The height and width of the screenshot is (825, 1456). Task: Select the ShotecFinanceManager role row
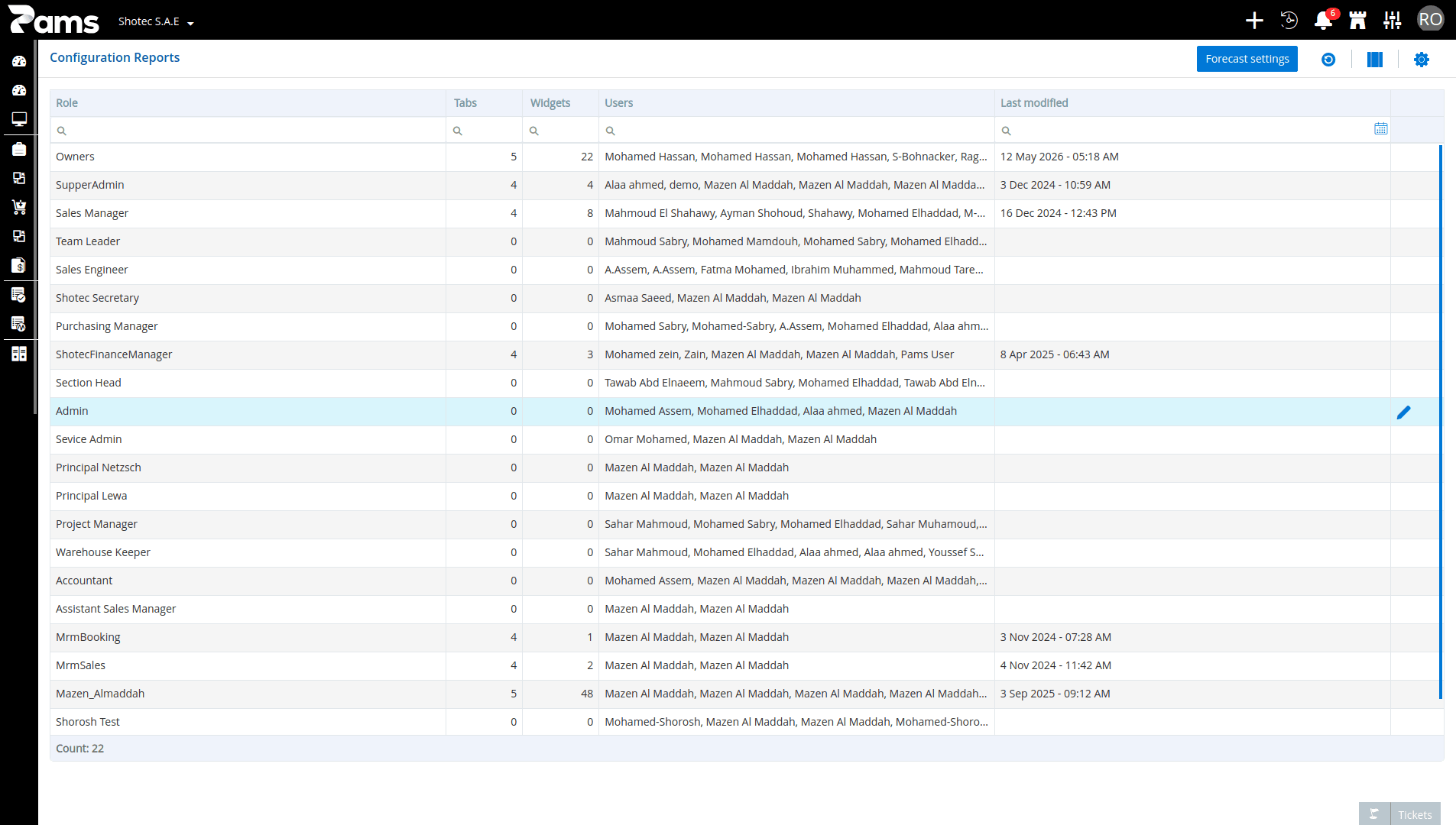(747, 354)
